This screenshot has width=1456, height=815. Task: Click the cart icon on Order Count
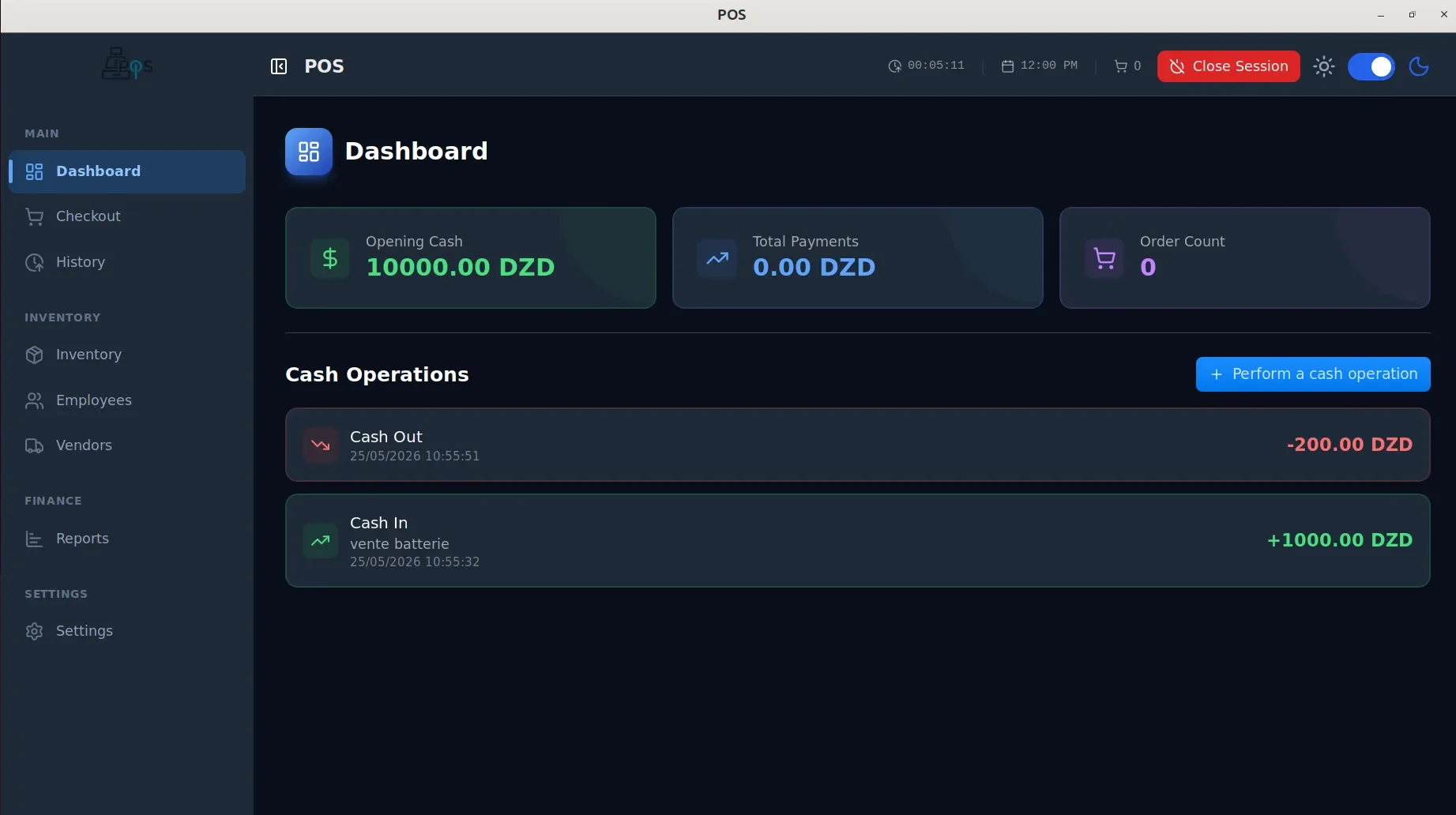1104,258
